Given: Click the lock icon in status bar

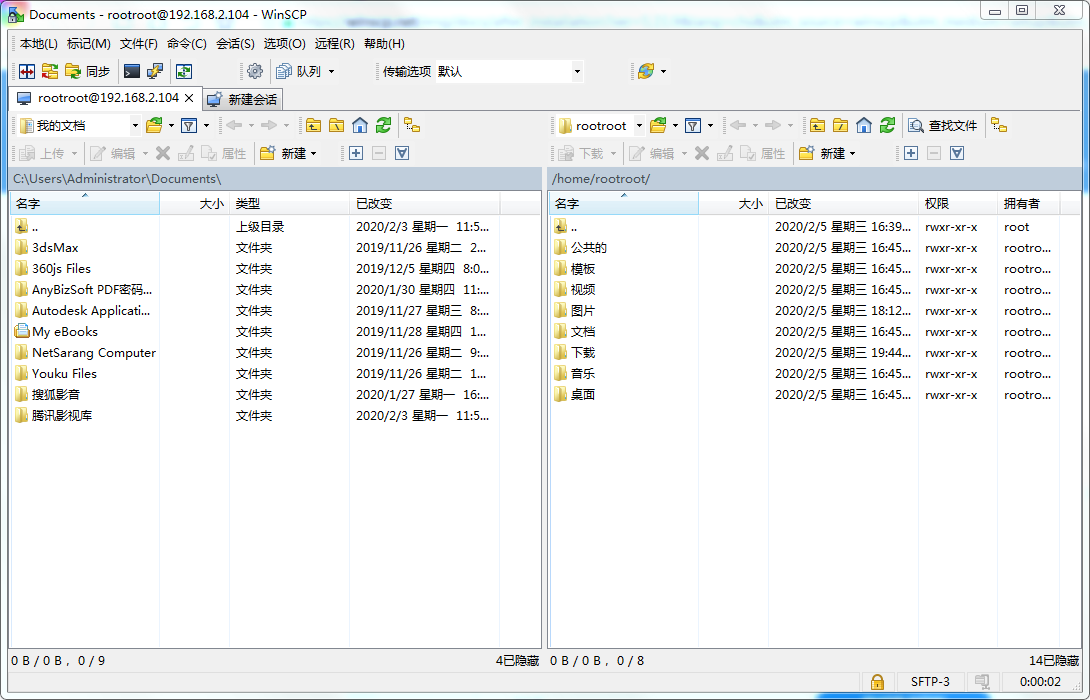Looking at the screenshot, I should point(877,682).
